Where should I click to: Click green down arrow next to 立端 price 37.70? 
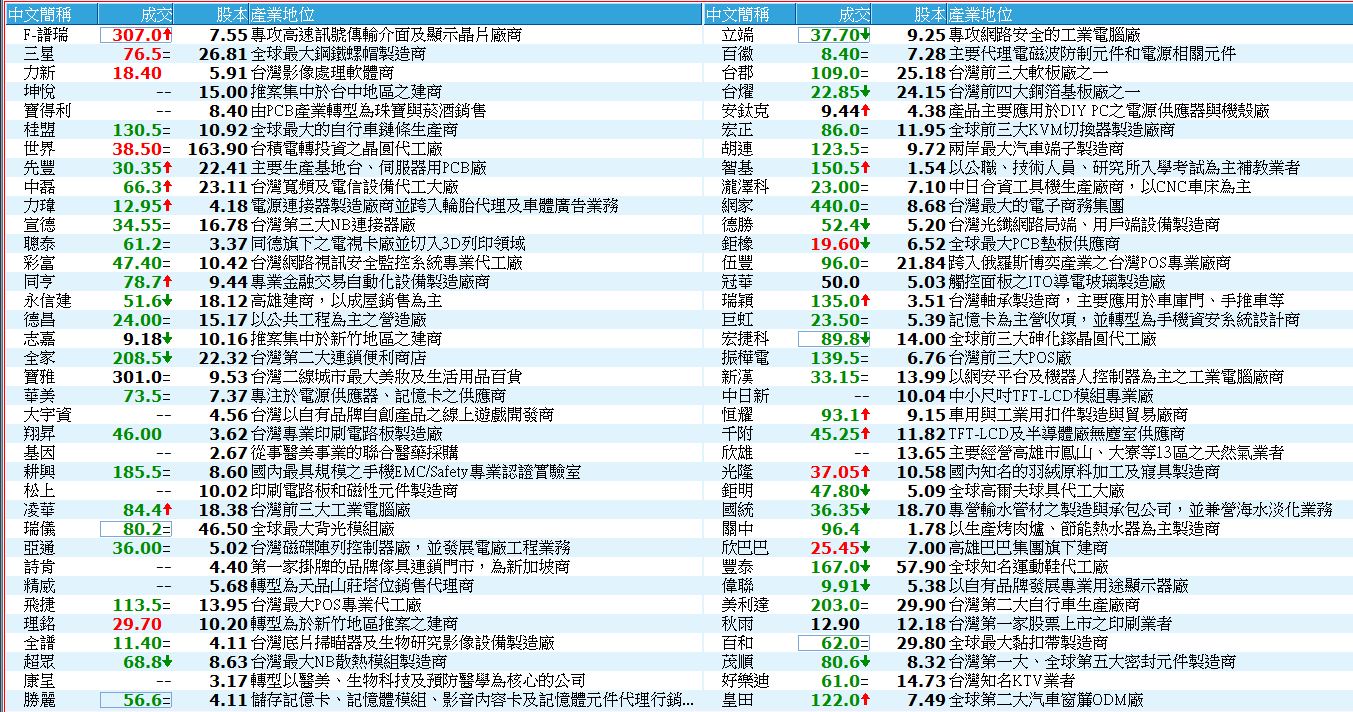(x=865, y=35)
